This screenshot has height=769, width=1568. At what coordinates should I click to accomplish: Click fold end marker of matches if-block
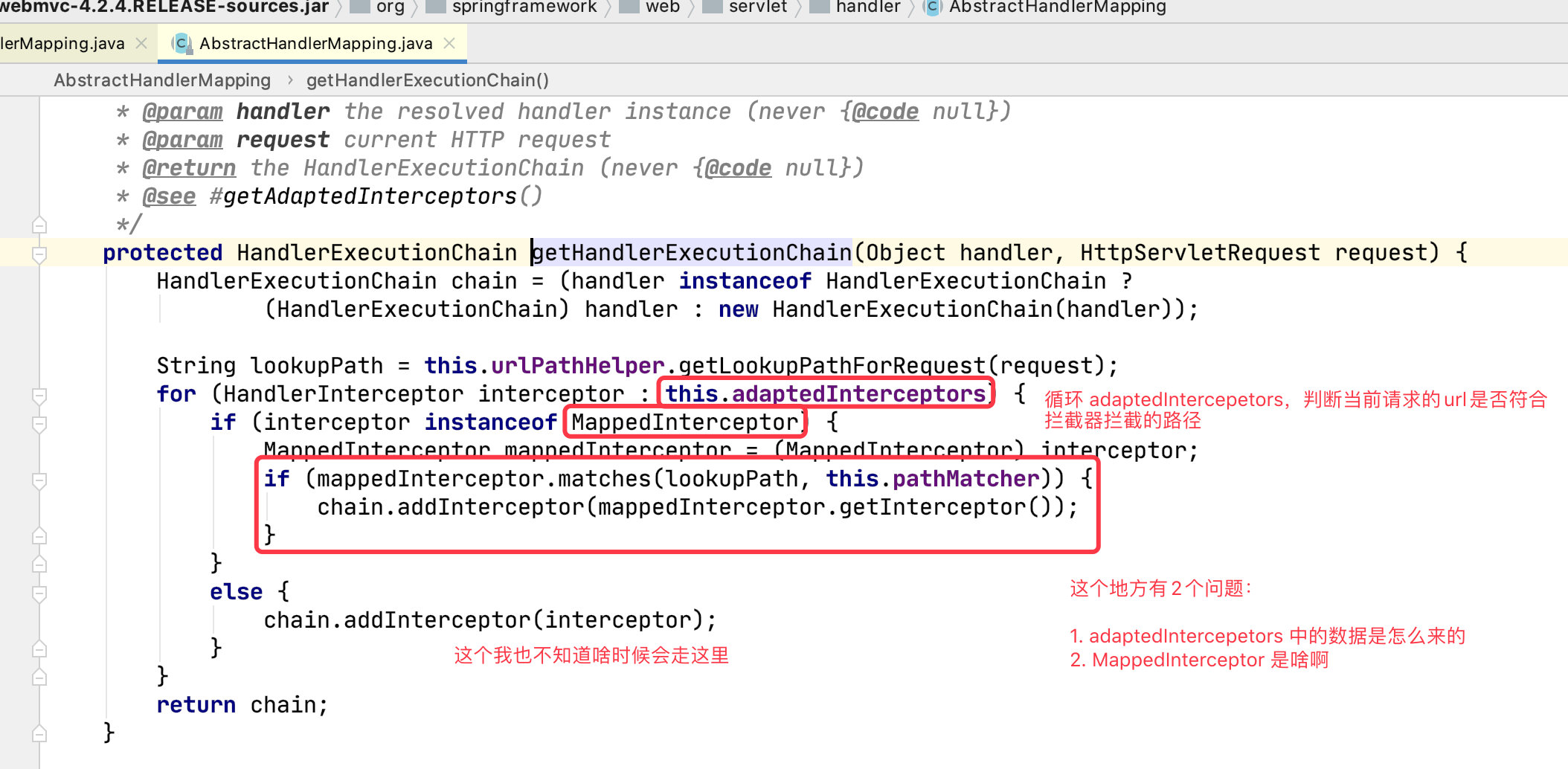click(x=39, y=535)
